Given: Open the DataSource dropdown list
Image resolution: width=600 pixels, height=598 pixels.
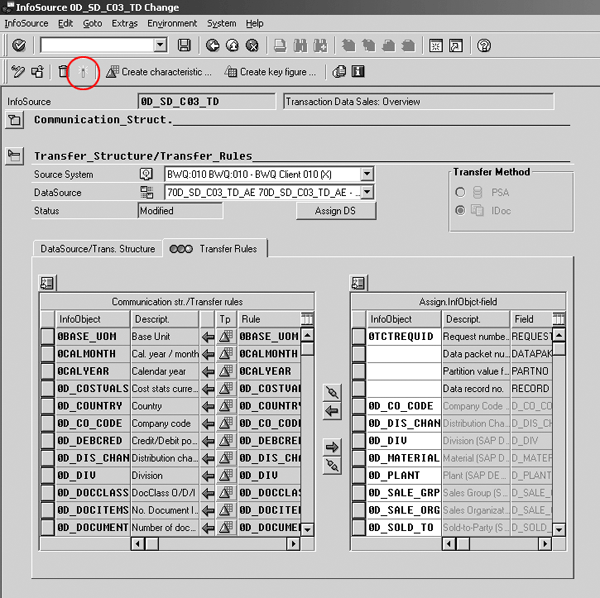Looking at the screenshot, I should [367, 192].
